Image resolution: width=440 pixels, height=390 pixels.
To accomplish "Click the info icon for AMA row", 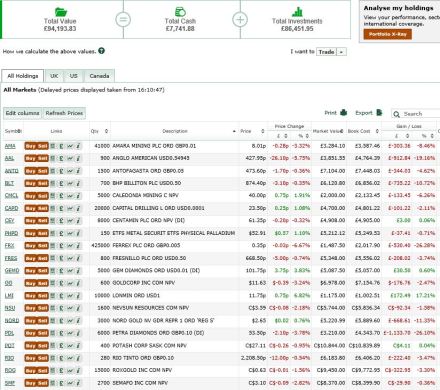I will tap(78, 146).
